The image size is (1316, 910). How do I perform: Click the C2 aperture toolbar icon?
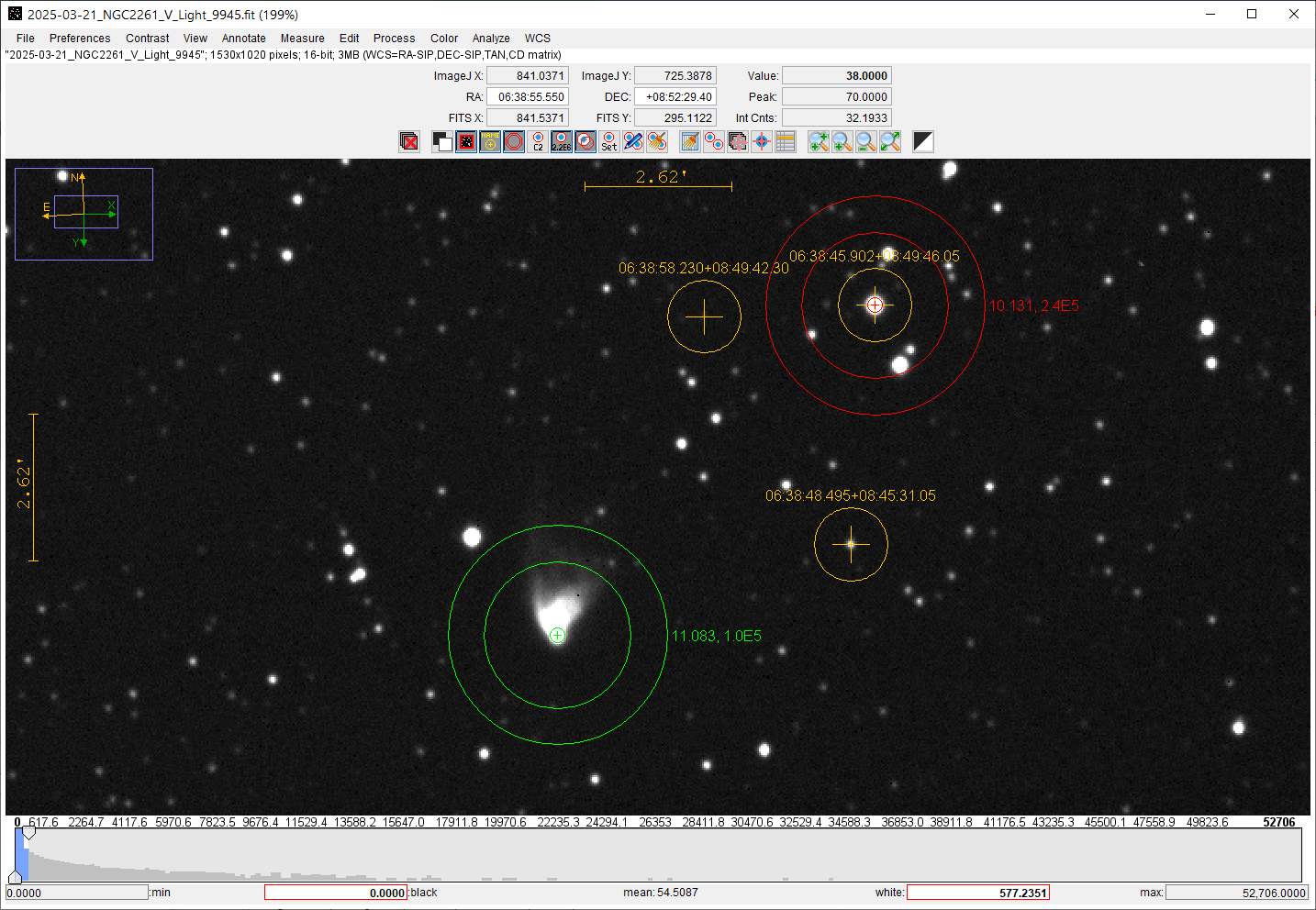538,141
